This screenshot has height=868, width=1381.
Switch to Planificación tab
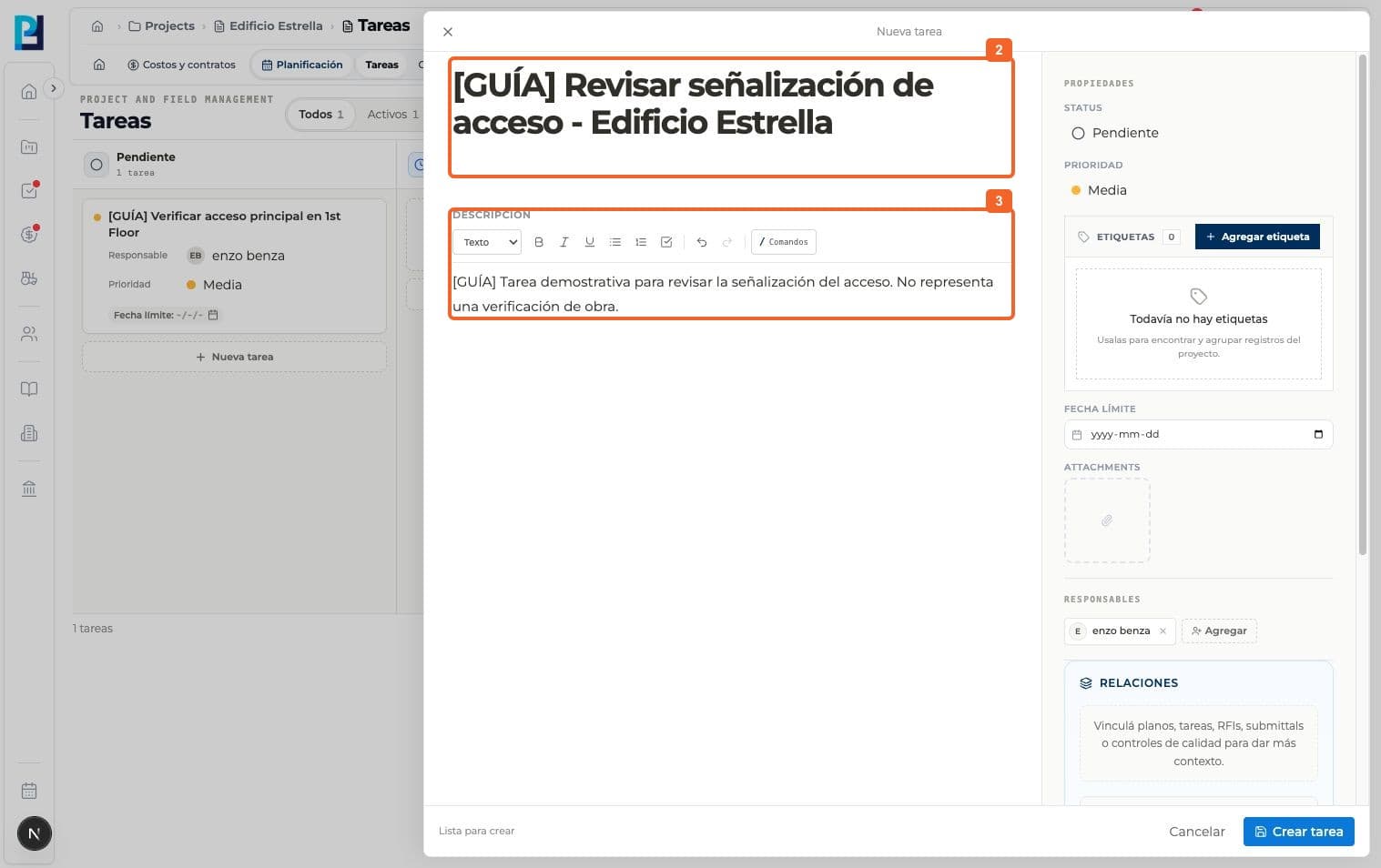click(x=302, y=65)
